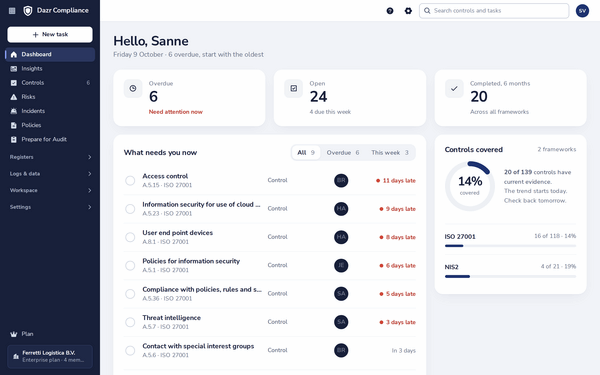Open the help question mark icon

(390, 11)
